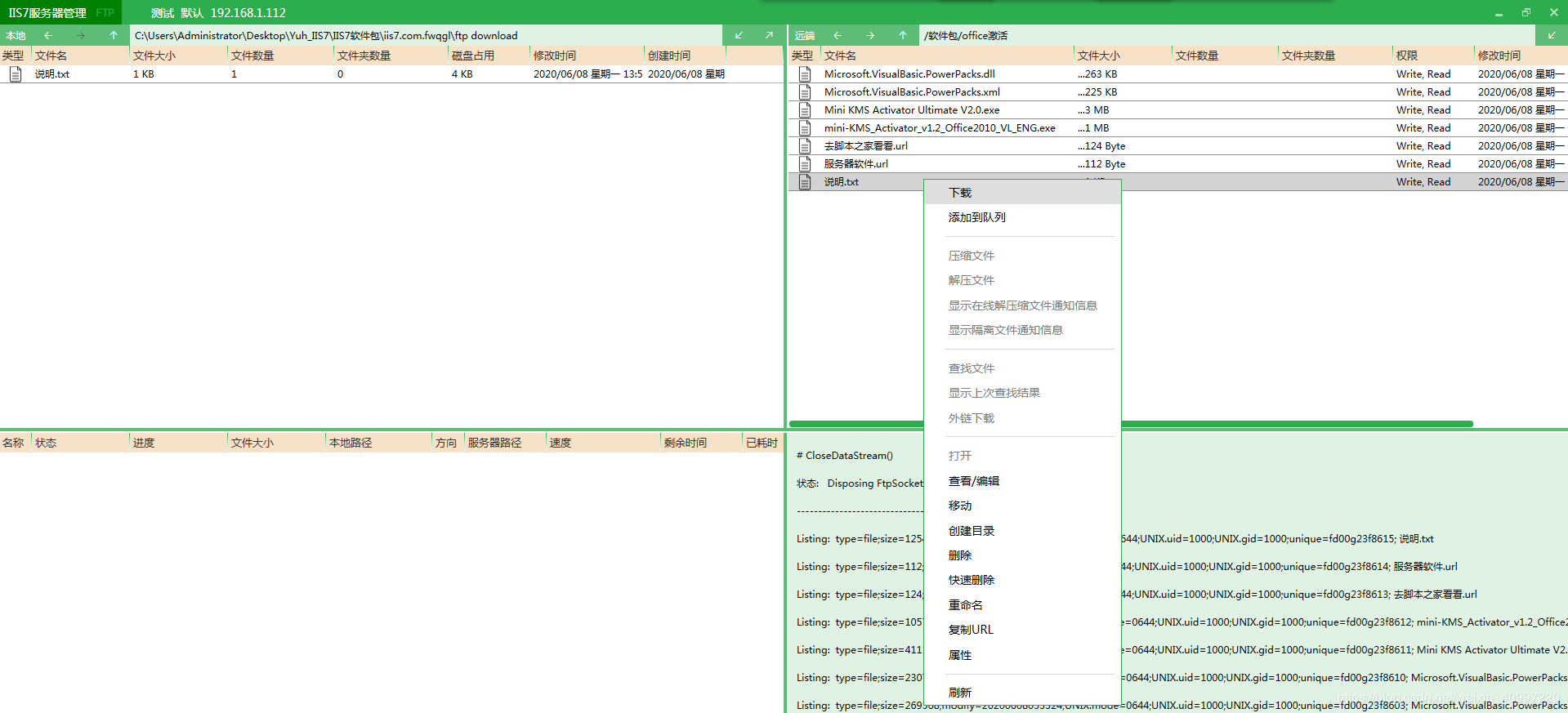Choose 复制URL in the context menu
Image resolution: width=1568 pixels, height=713 pixels.
pos(1022,630)
